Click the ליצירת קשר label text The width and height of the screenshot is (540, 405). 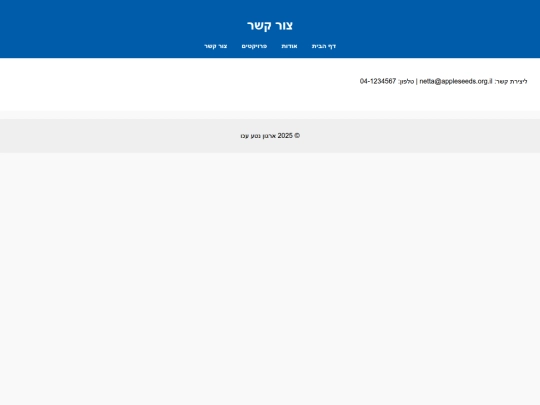[x=511, y=82]
